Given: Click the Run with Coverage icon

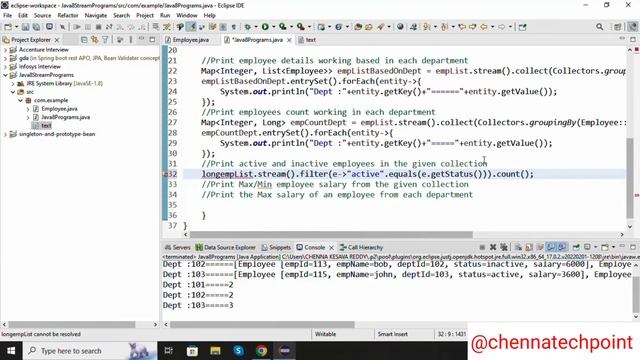Looking at the screenshot, I should coord(282,27).
